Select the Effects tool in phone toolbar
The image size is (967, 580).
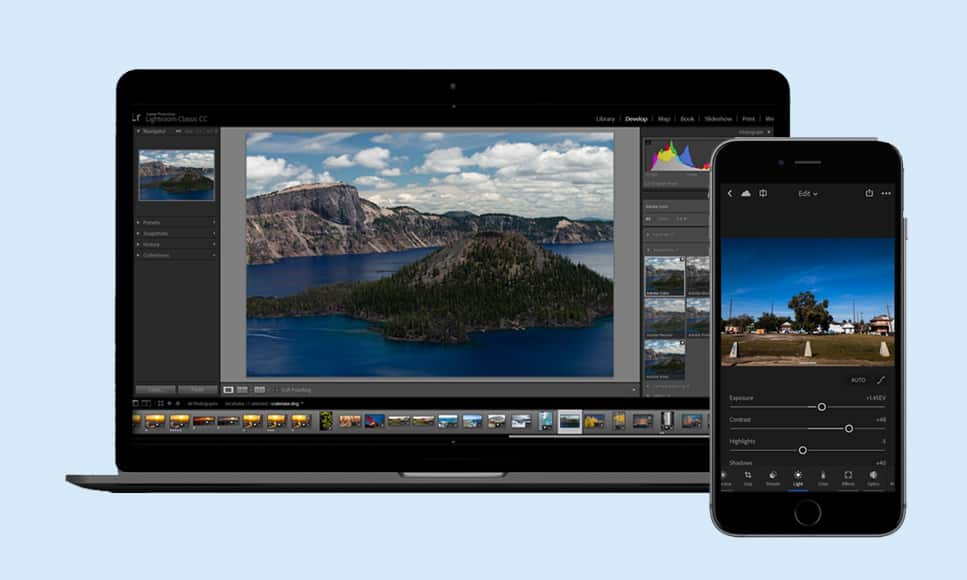point(848,477)
